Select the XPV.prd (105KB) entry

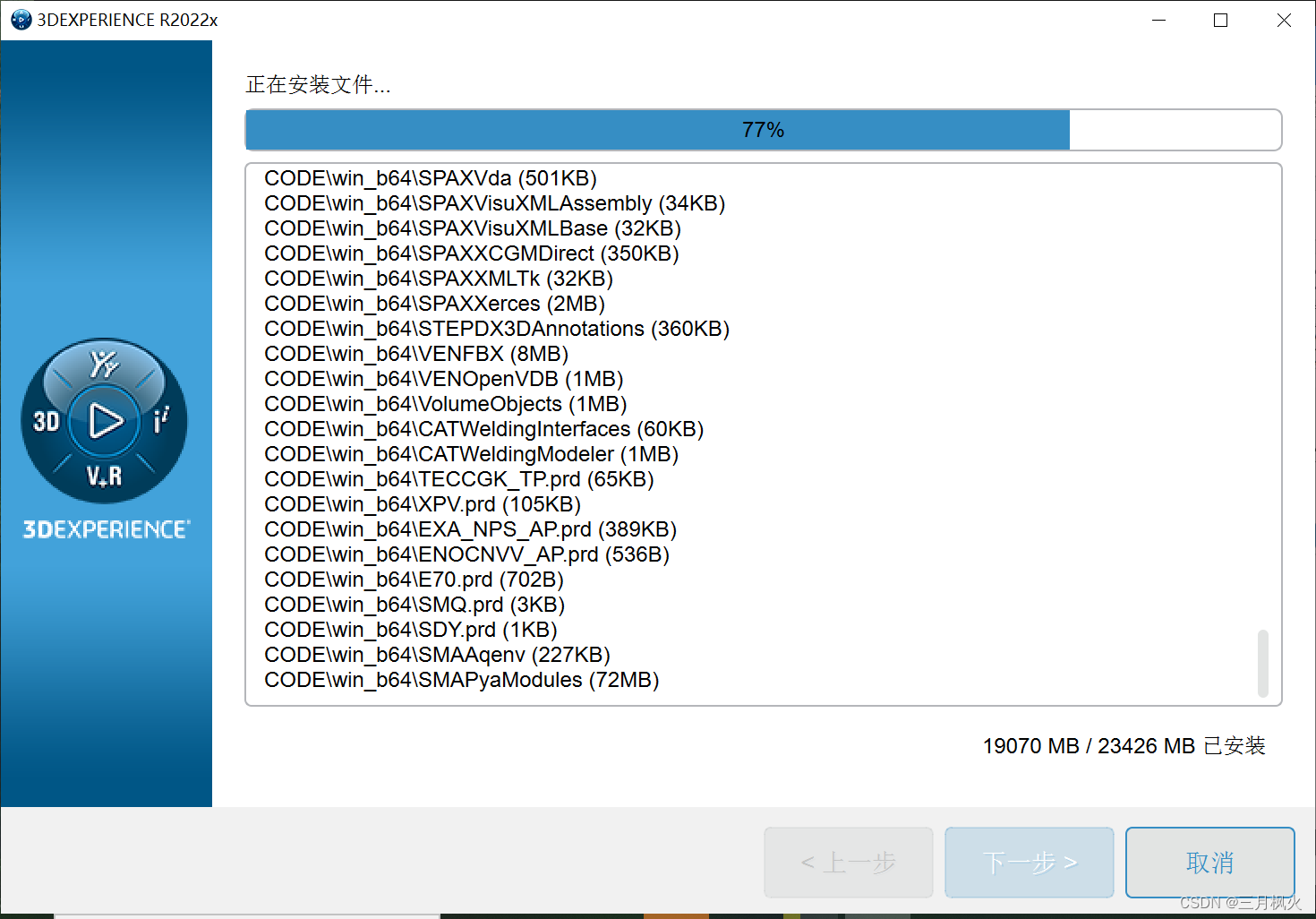423,504
